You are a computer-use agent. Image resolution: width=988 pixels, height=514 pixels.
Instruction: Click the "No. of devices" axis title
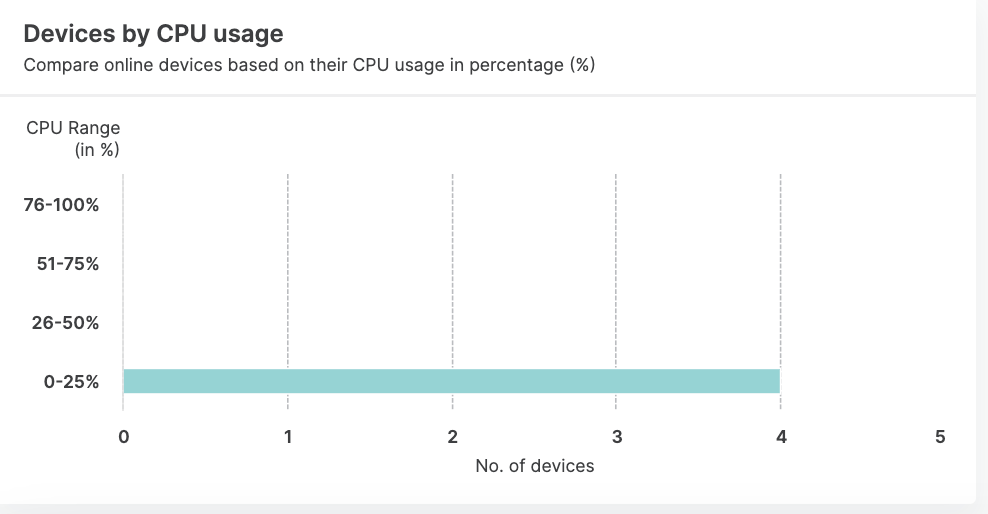[x=534, y=466]
